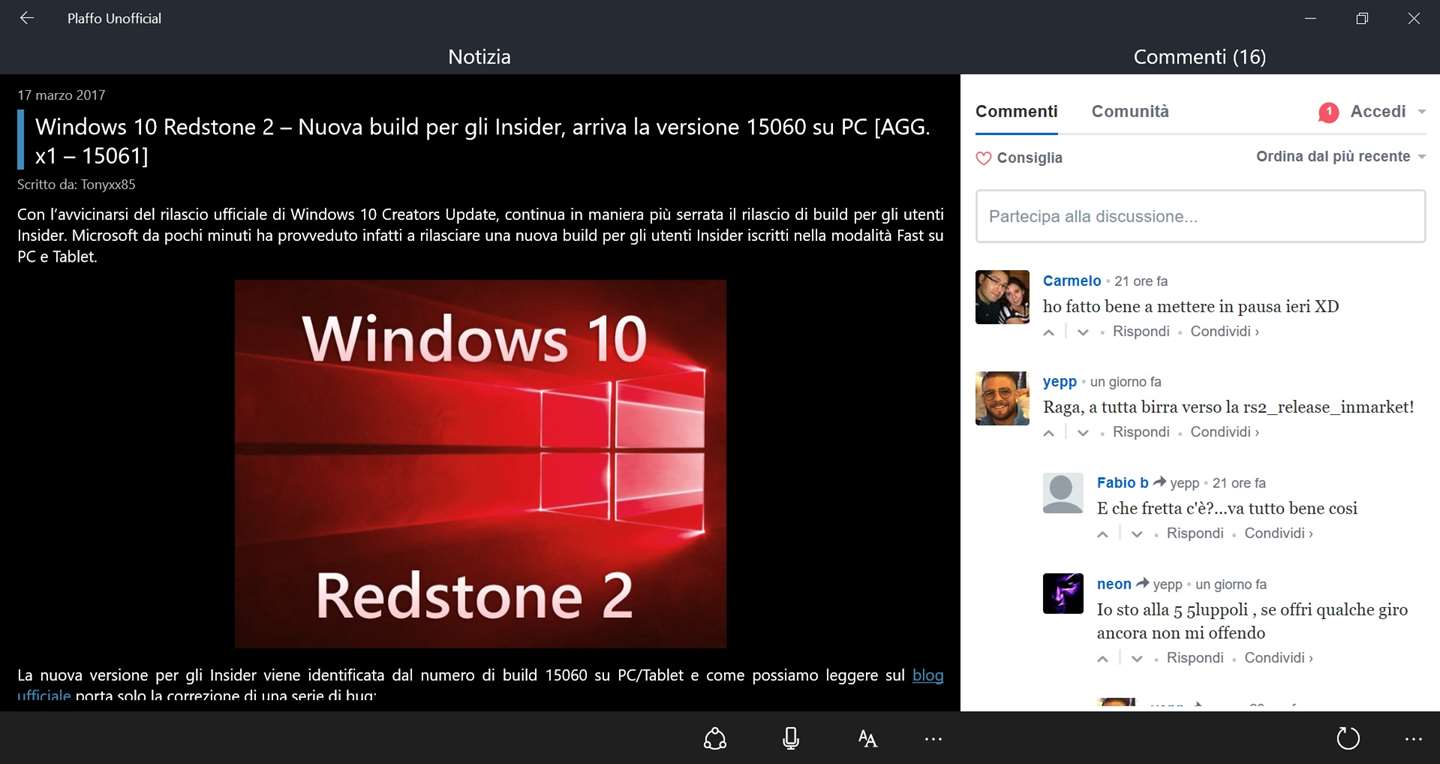The image size is (1440, 764).
Task: Click 'yepp' parent reference in Fabio b's reply
Action: click(1185, 483)
